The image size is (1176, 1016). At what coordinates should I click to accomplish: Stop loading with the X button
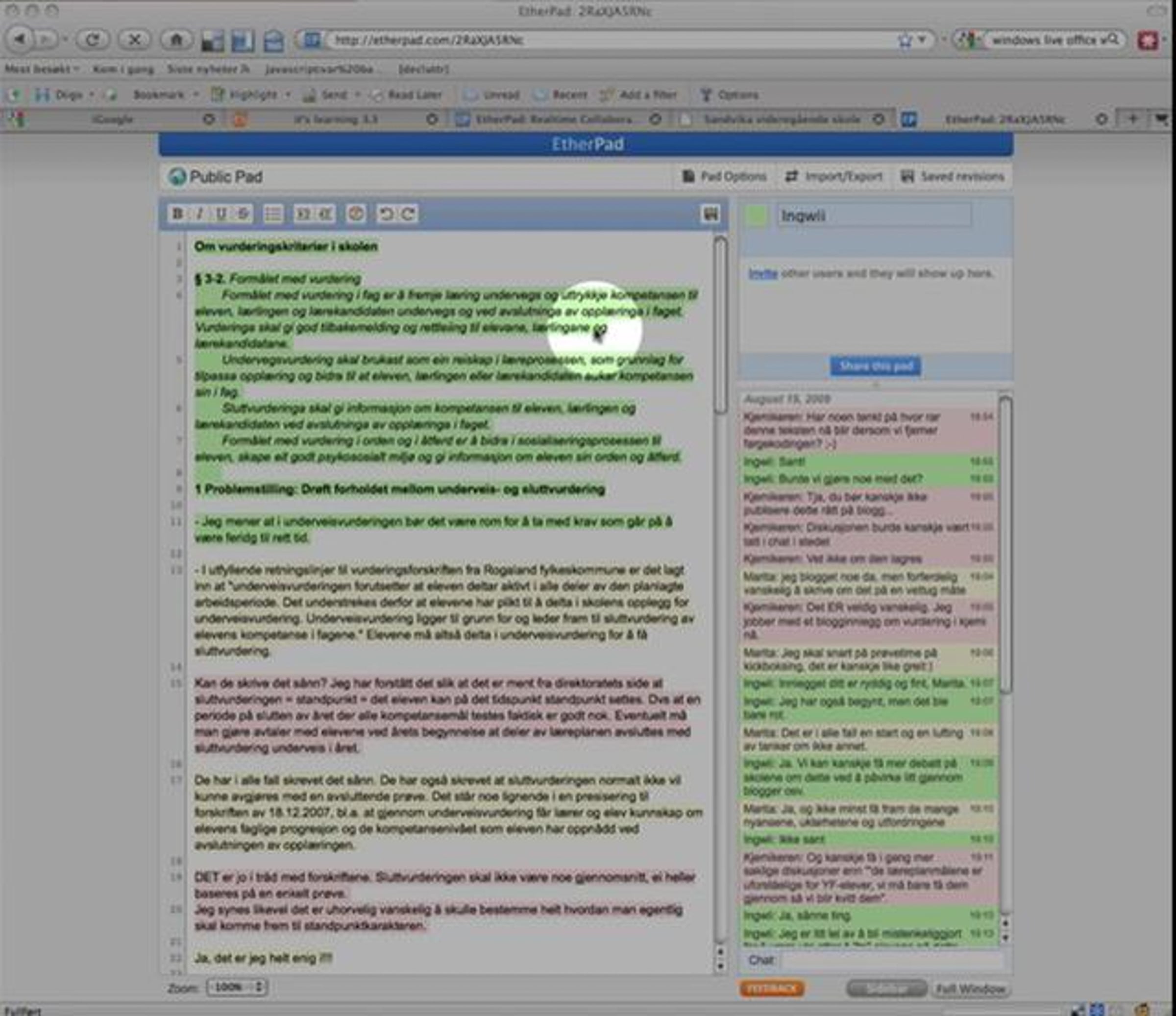[135, 40]
